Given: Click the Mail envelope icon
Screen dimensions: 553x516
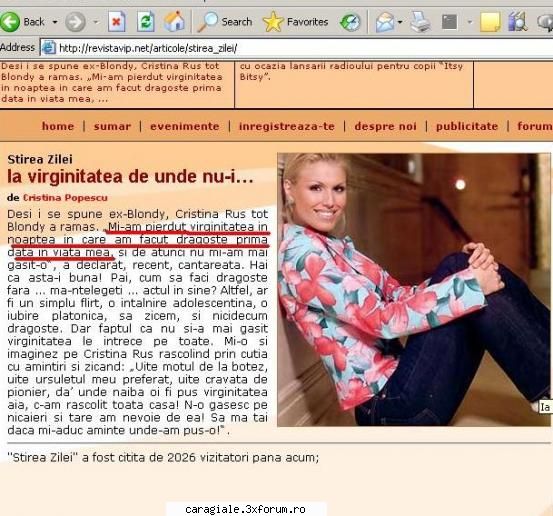Looking at the screenshot, I should pyautogui.click(x=385, y=22).
